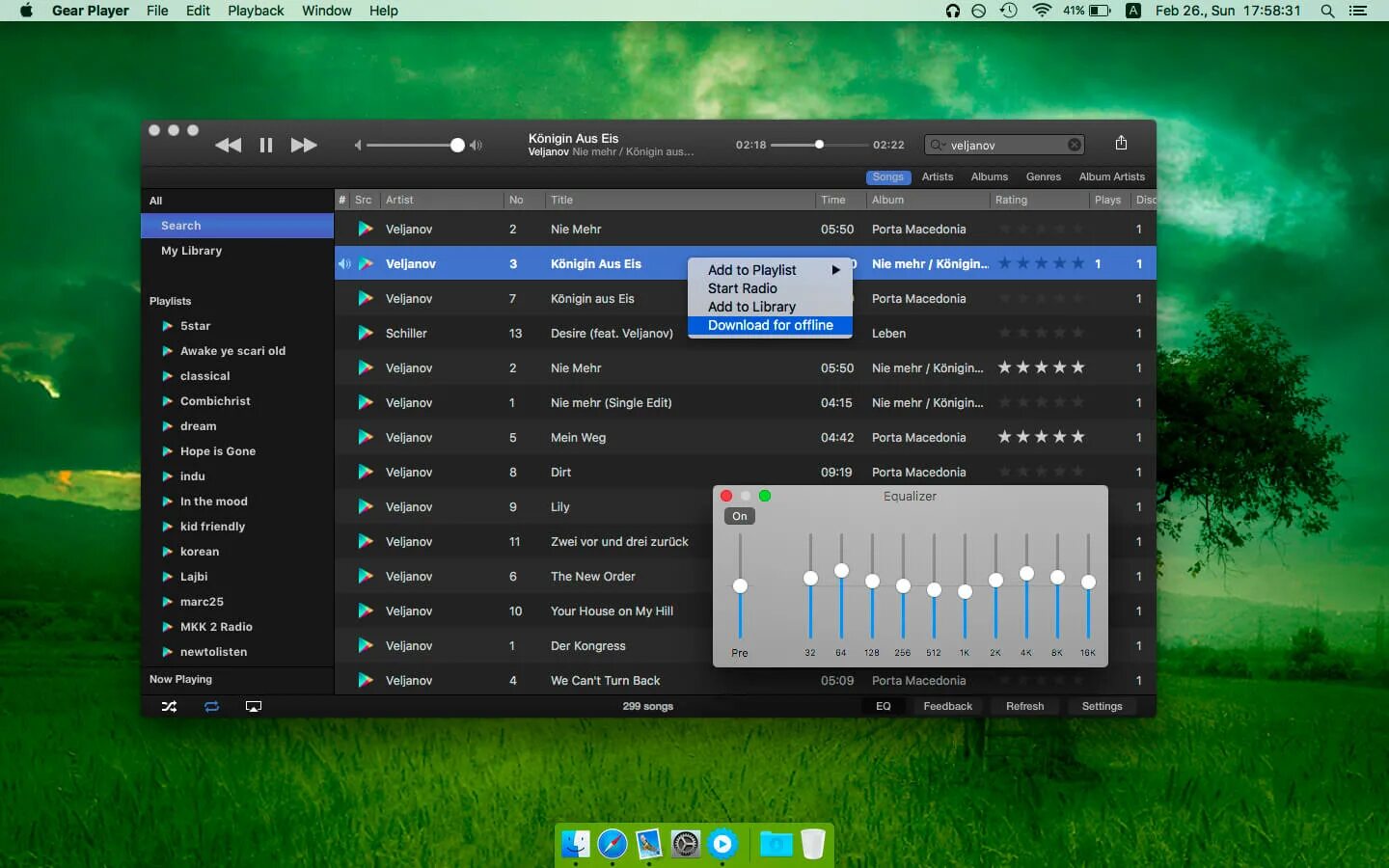1389x868 pixels.
Task: Select Search in sidebar
Action: (x=237, y=226)
